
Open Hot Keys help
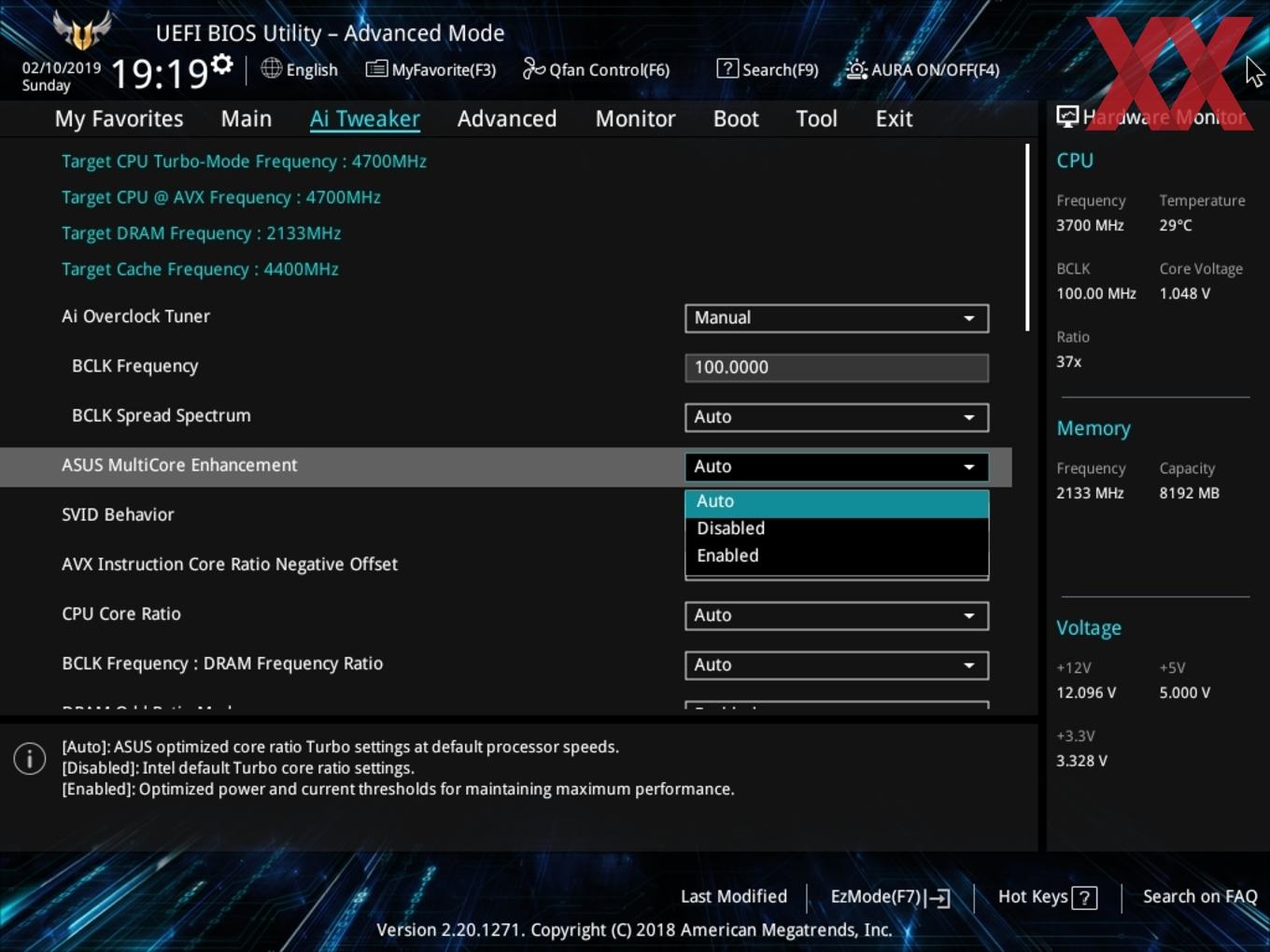coord(1047,897)
